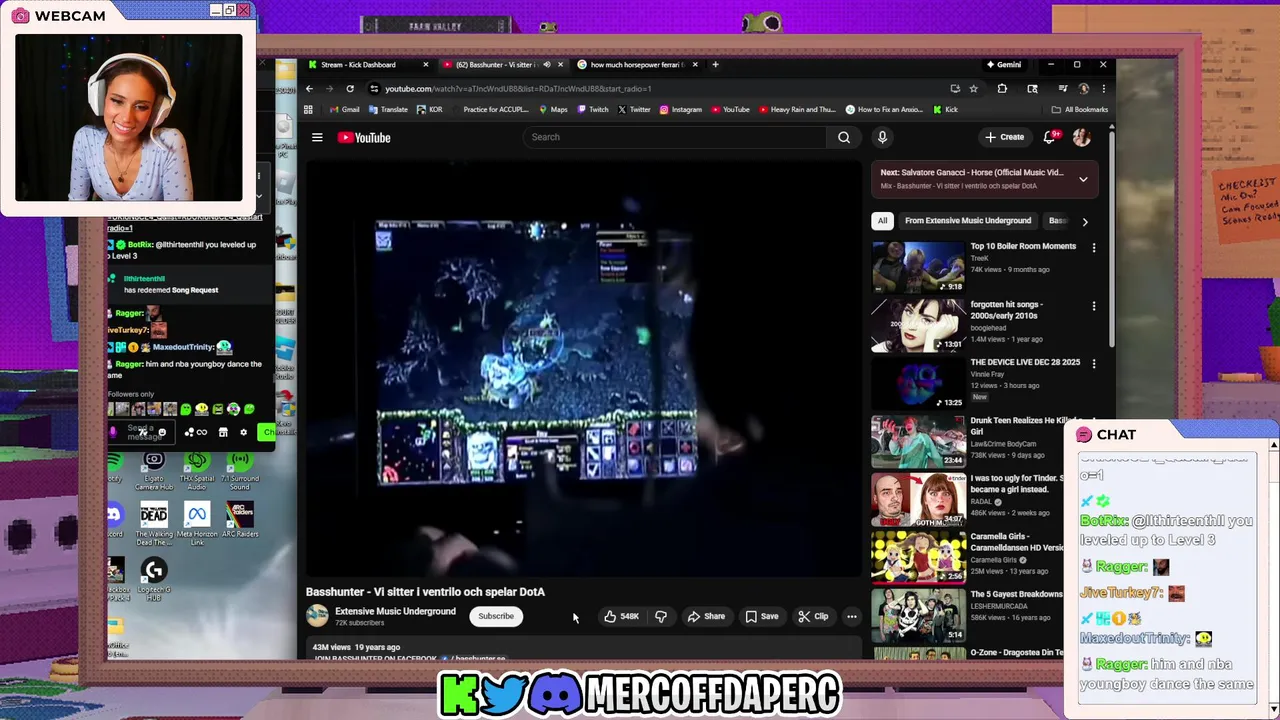Open the Create menu on YouTube
The image size is (1280, 720).
coord(1004,137)
